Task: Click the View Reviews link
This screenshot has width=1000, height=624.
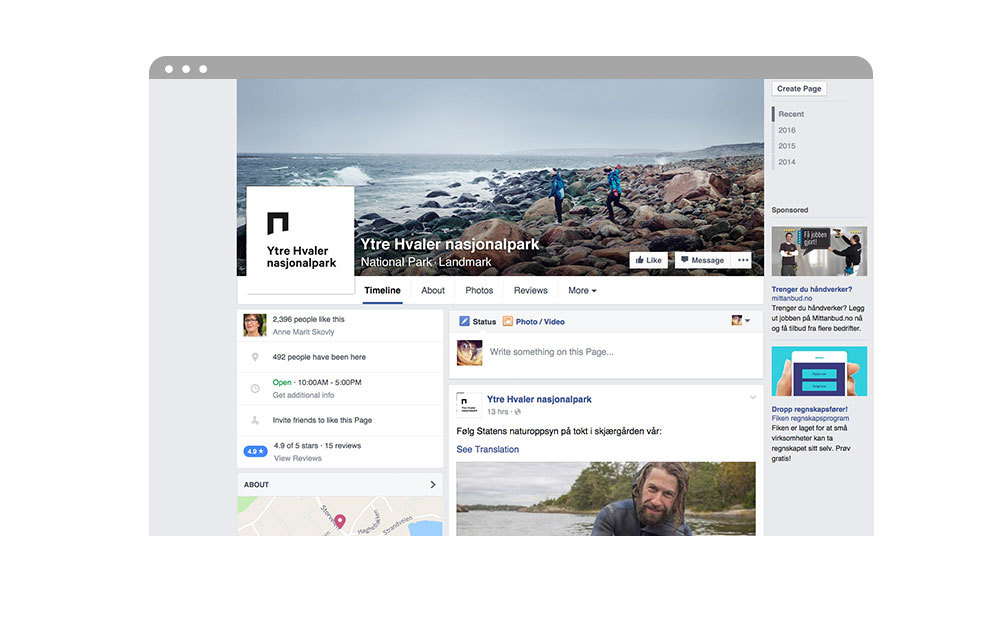Action: tap(298, 458)
